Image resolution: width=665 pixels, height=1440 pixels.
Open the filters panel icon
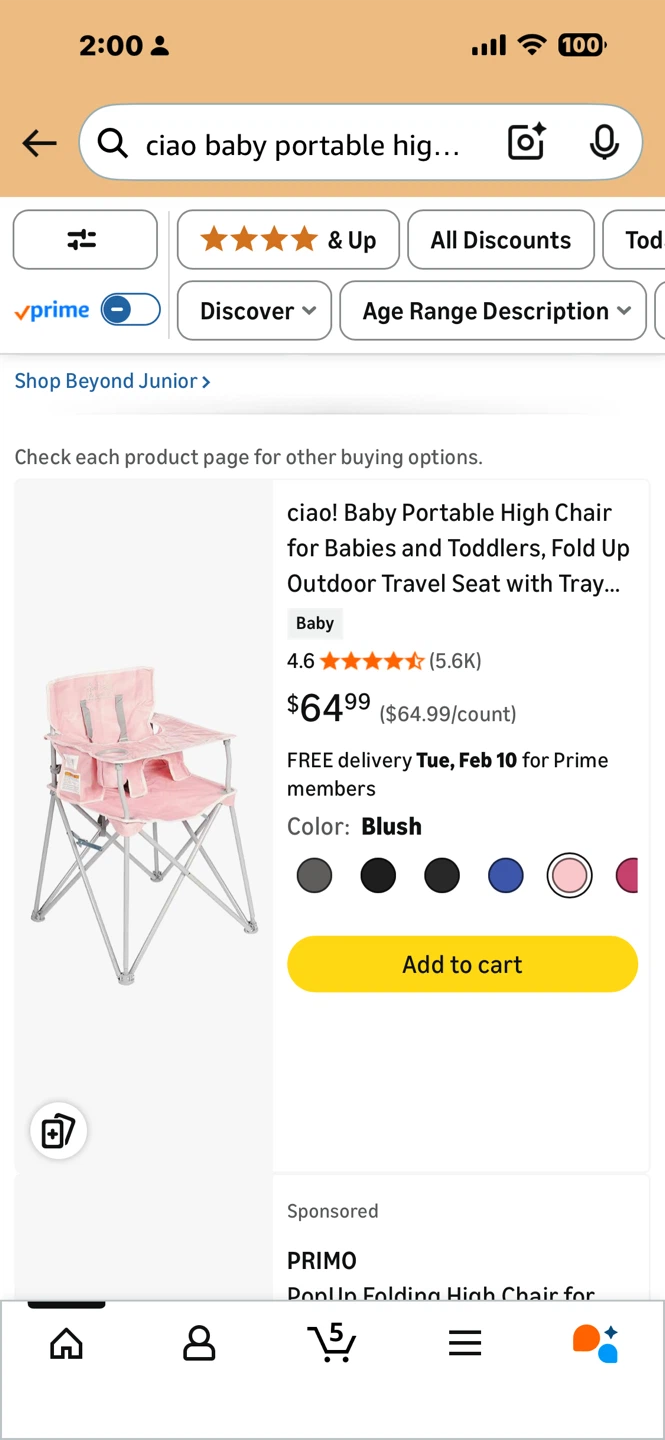click(85, 240)
